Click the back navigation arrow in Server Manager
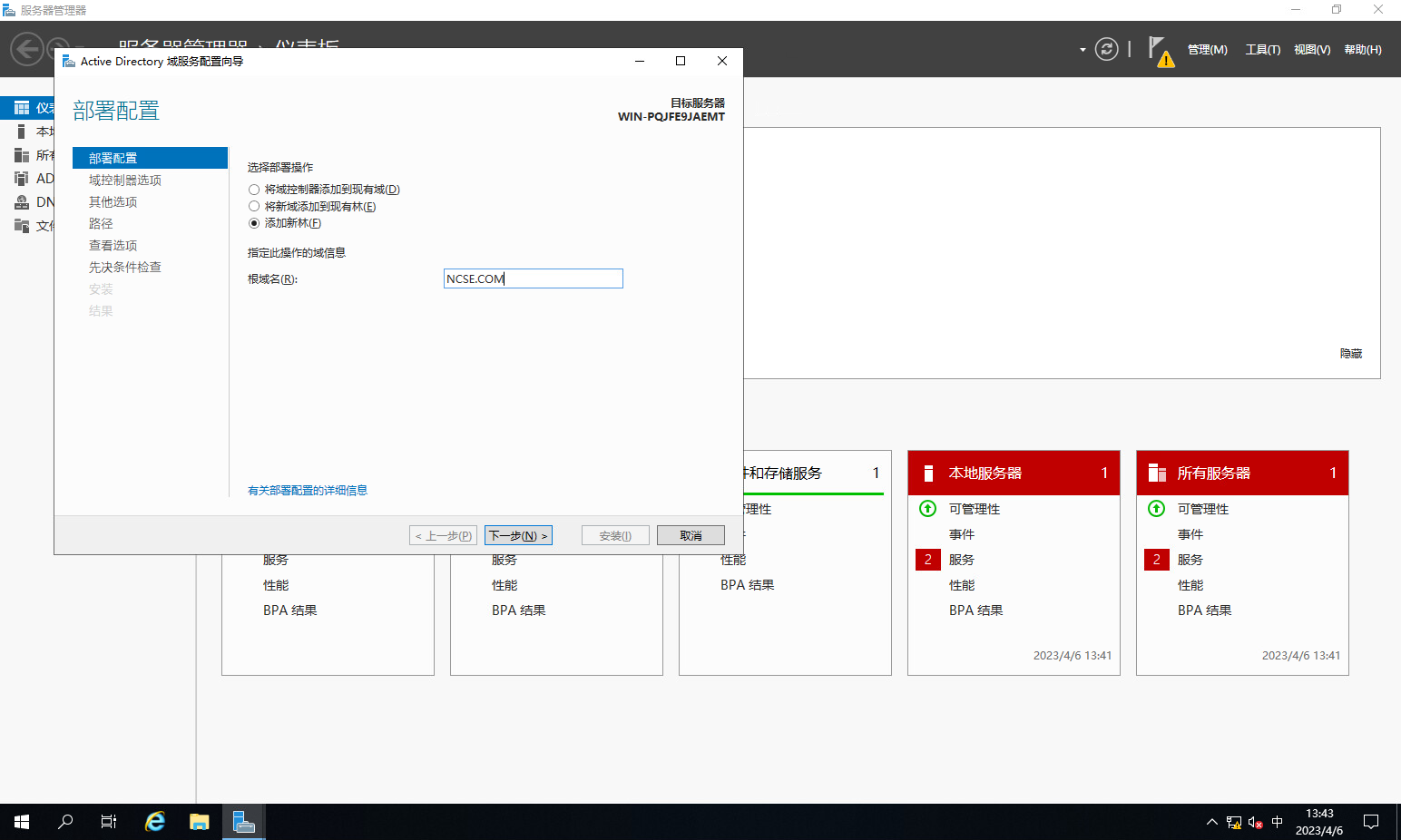This screenshot has height=840, width=1401. coord(27,49)
